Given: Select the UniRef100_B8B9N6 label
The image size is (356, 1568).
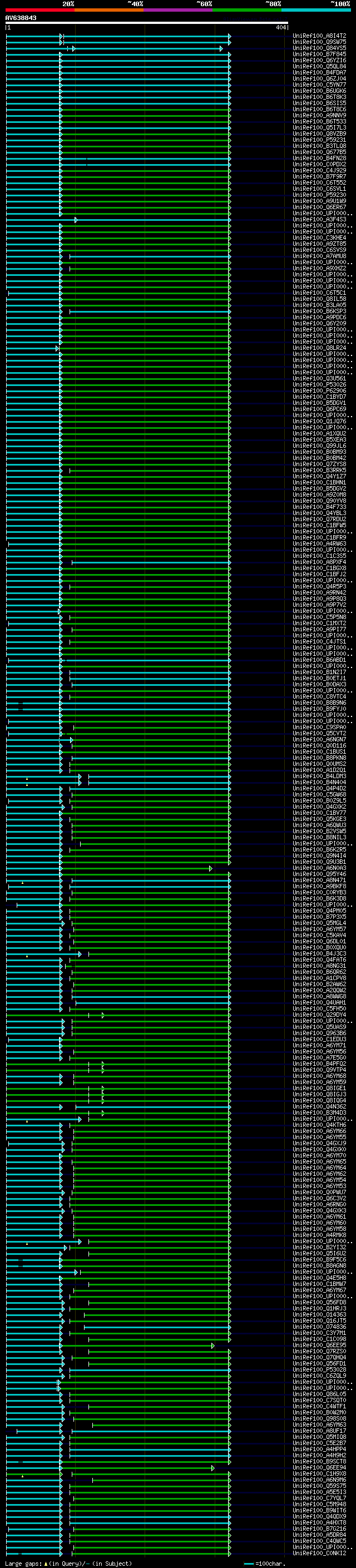Looking at the screenshot, I should (319, 703).
